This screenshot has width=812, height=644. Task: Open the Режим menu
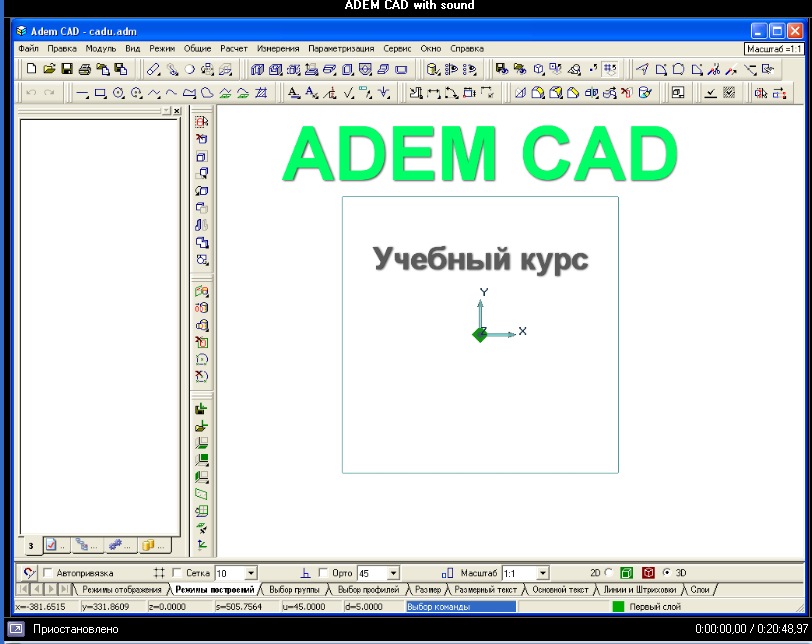coord(162,49)
